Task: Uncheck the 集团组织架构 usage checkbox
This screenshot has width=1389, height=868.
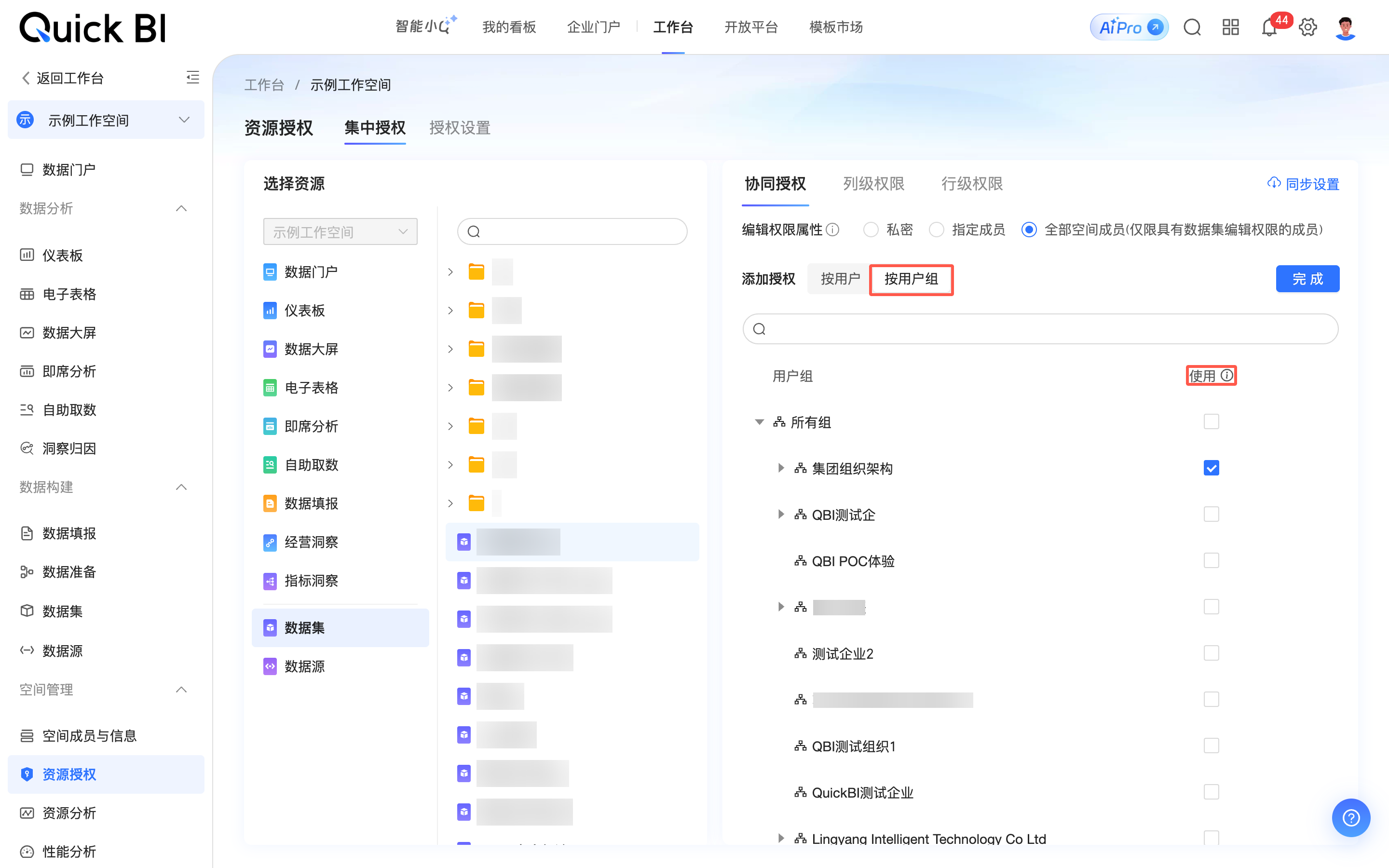Action: coord(1211,468)
